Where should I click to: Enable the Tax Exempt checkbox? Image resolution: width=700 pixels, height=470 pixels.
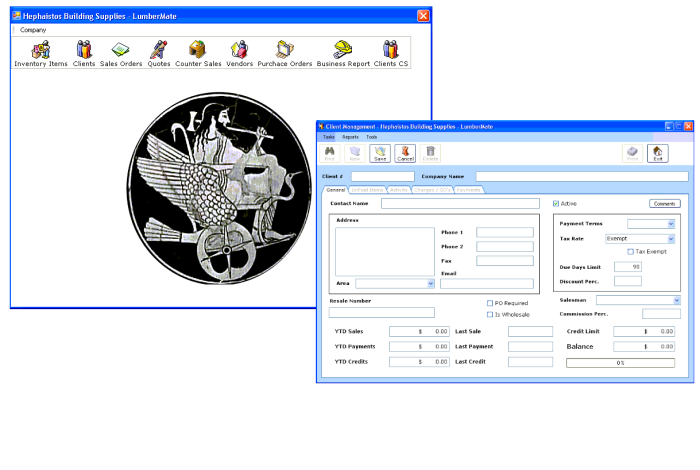[x=630, y=252]
